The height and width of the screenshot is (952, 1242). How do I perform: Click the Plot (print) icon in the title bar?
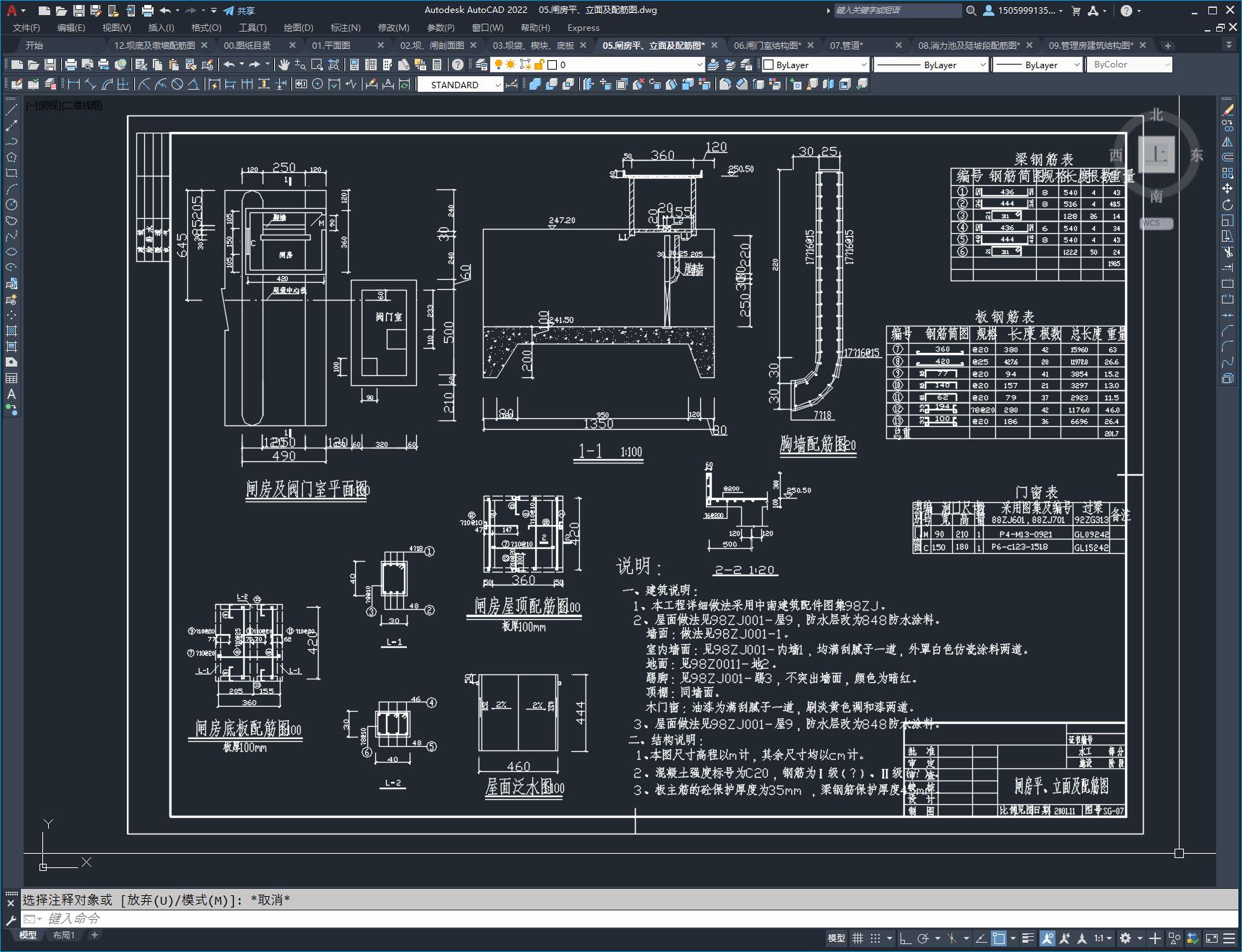click(x=148, y=10)
